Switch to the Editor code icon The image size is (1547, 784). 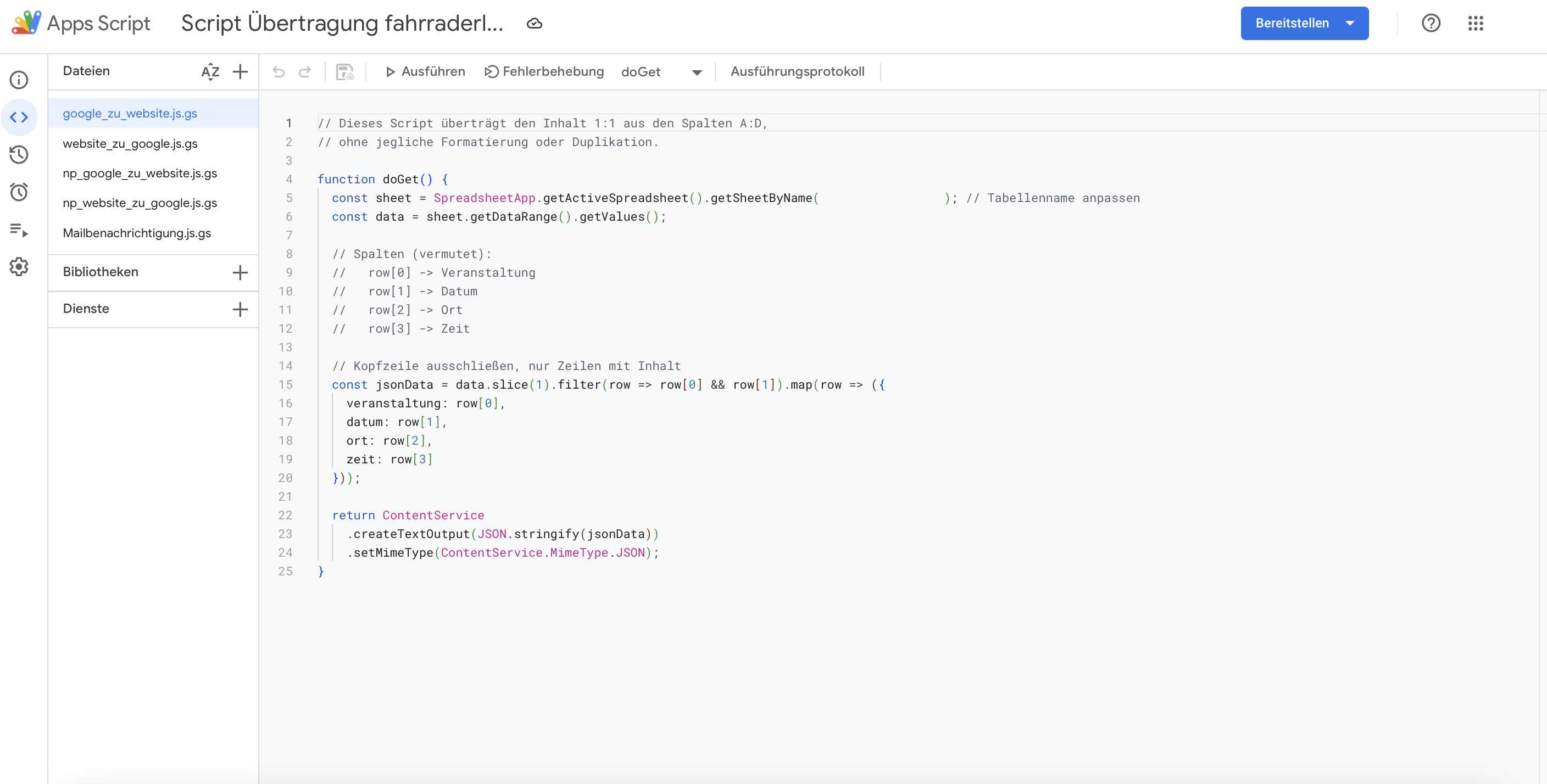pyautogui.click(x=19, y=117)
